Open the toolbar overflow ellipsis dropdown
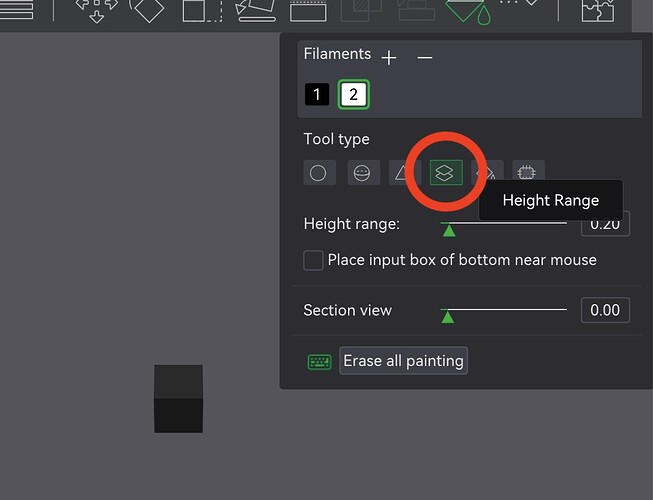 519,3
